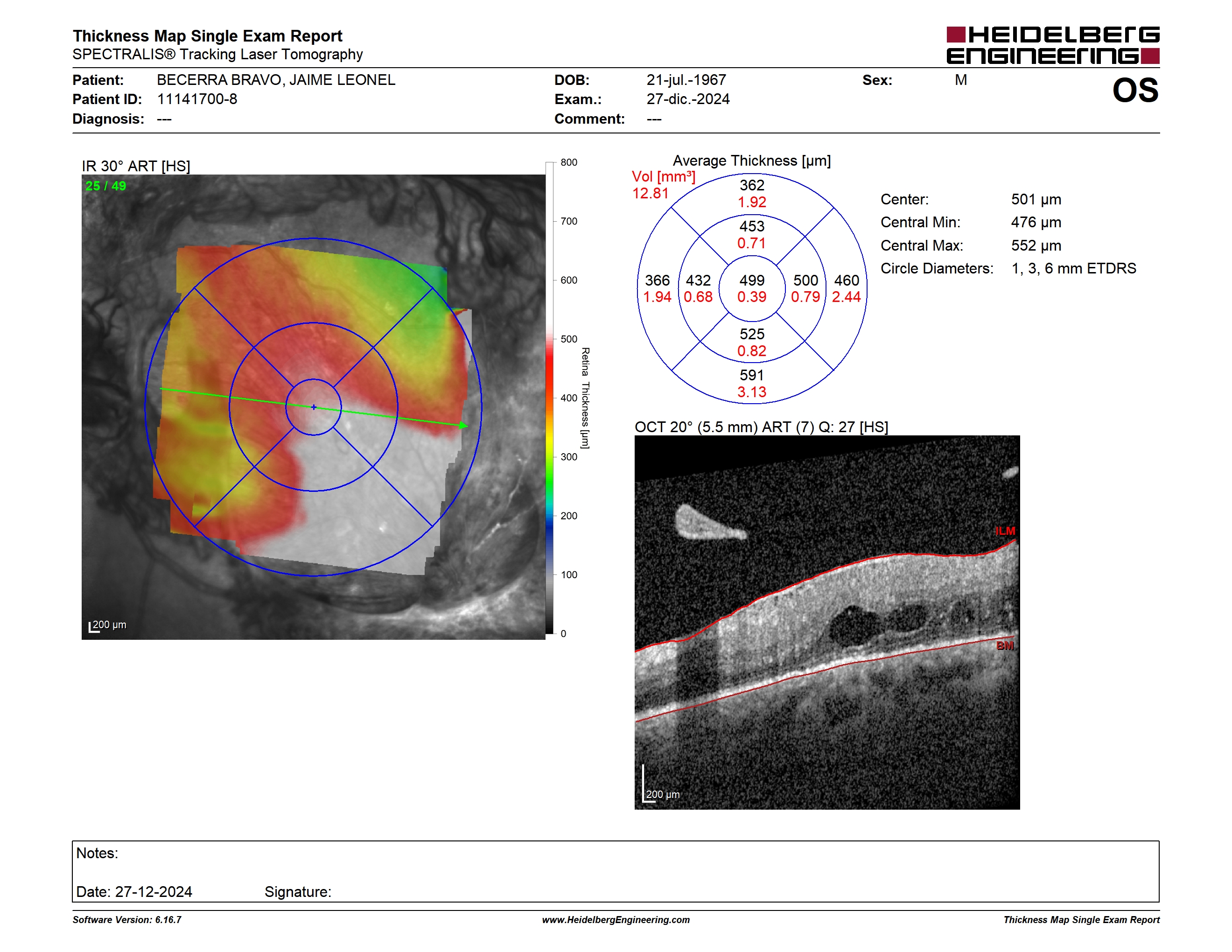The image size is (1232, 952).
Task: Click the OCT B-scan cross-section image
Action: click(x=827, y=623)
